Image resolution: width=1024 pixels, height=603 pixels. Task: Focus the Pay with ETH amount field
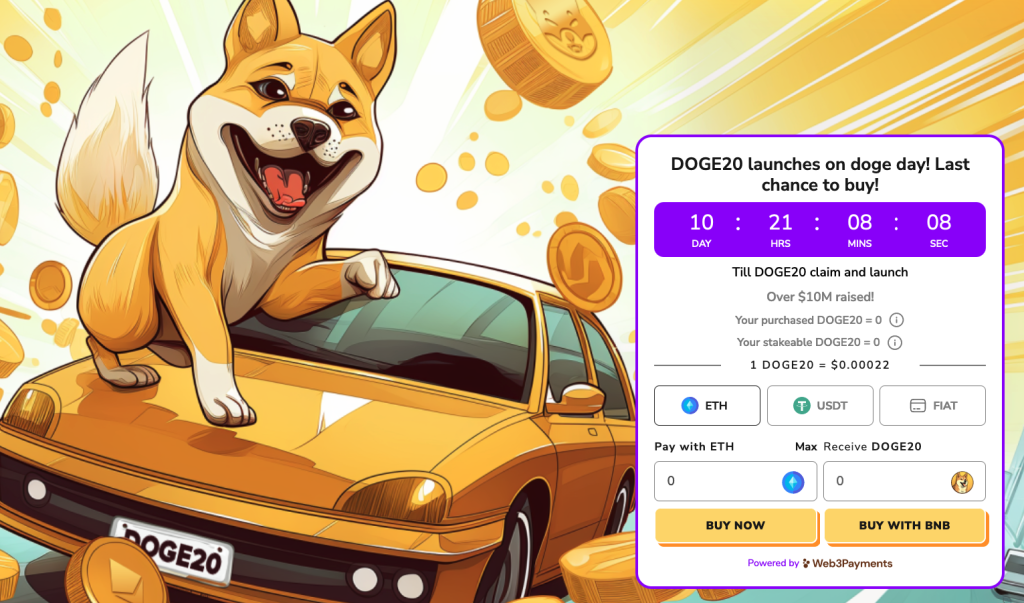[735, 481]
